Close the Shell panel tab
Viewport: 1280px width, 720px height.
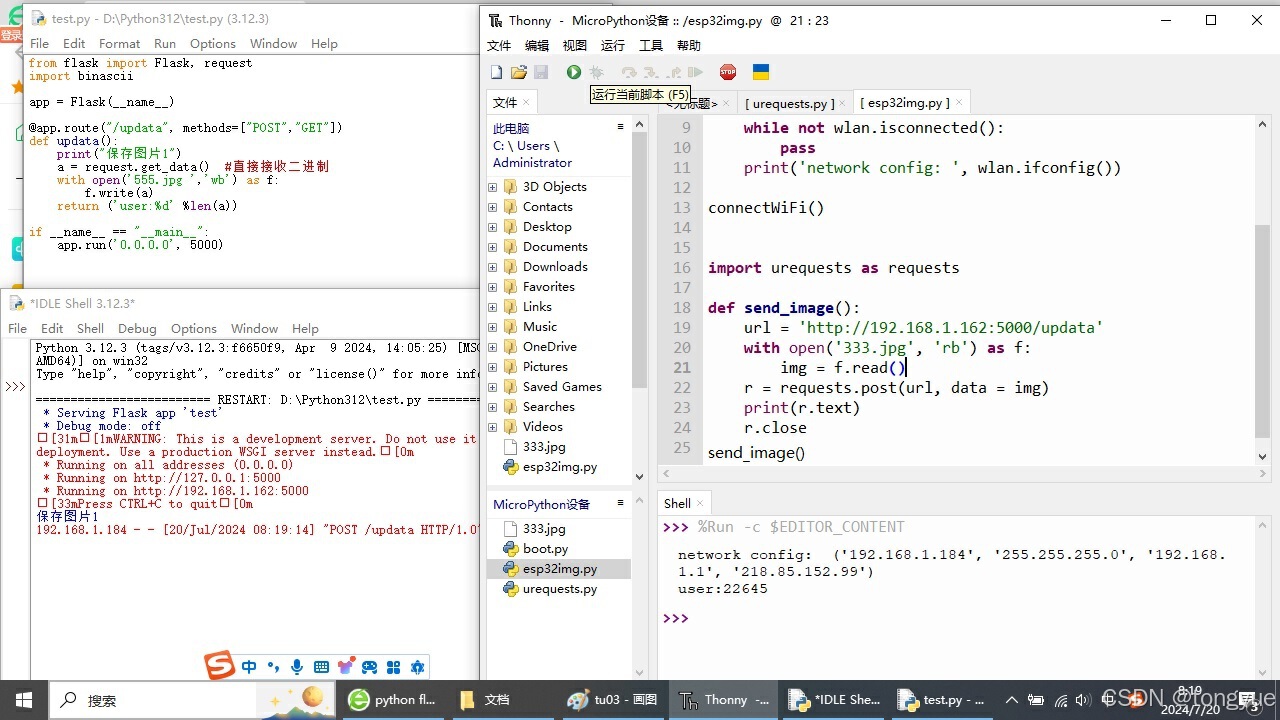(700, 504)
